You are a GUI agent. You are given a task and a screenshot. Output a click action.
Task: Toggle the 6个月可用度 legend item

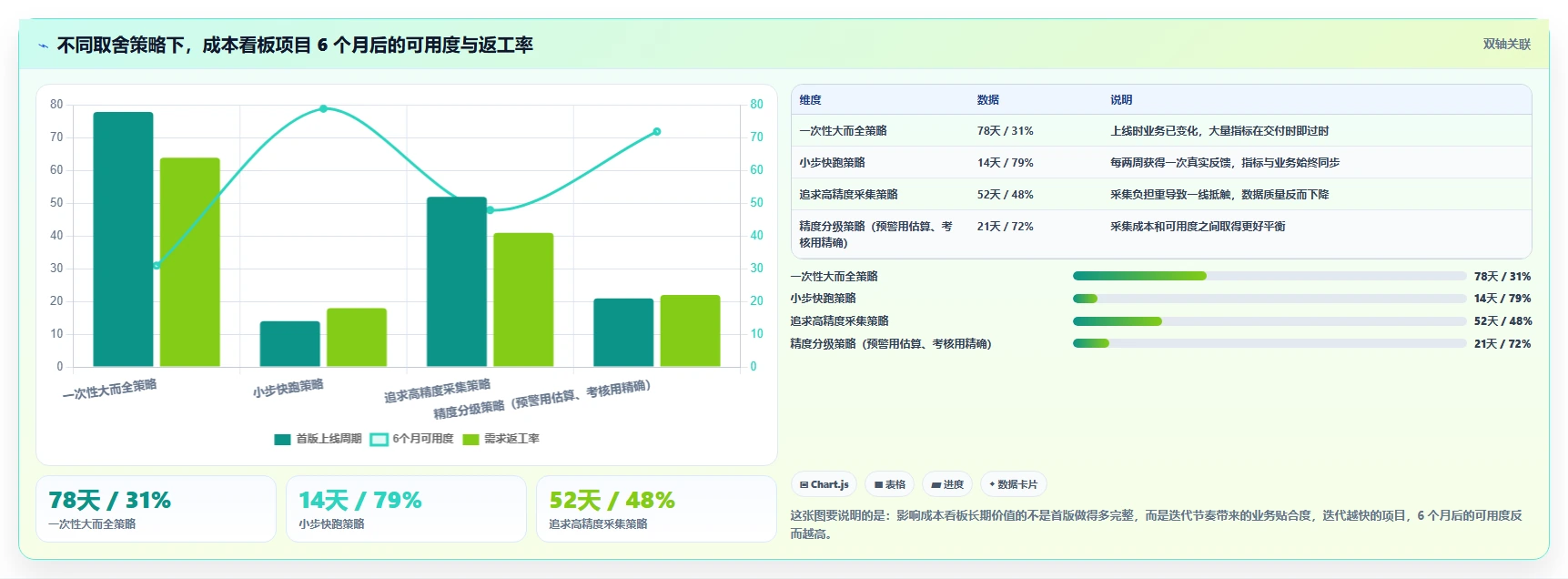(x=412, y=439)
